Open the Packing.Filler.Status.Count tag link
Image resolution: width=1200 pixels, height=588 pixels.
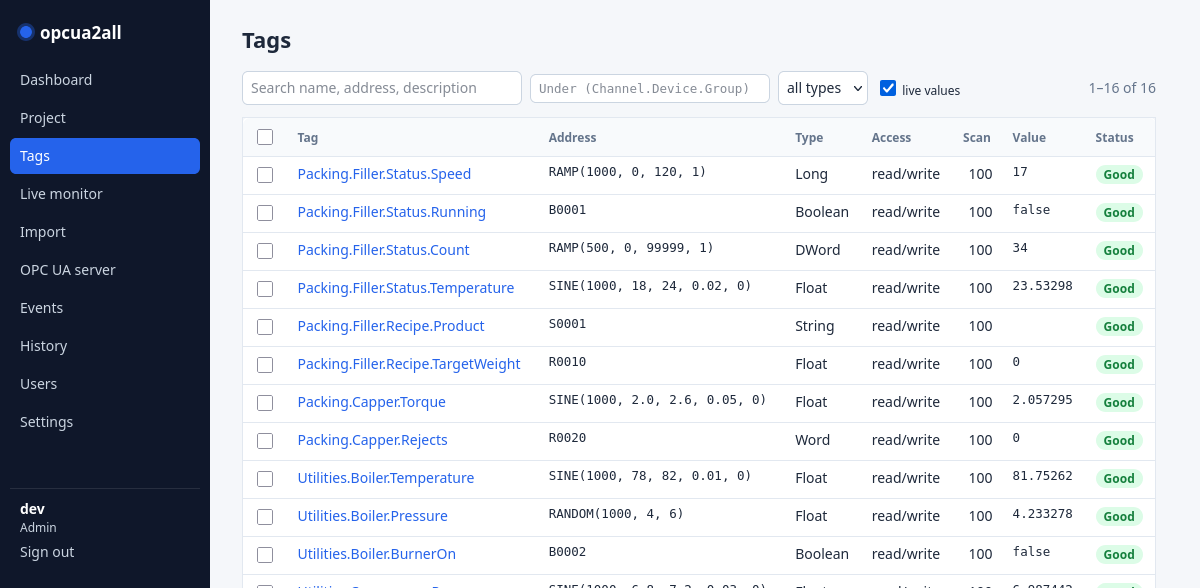[x=383, y=250]
